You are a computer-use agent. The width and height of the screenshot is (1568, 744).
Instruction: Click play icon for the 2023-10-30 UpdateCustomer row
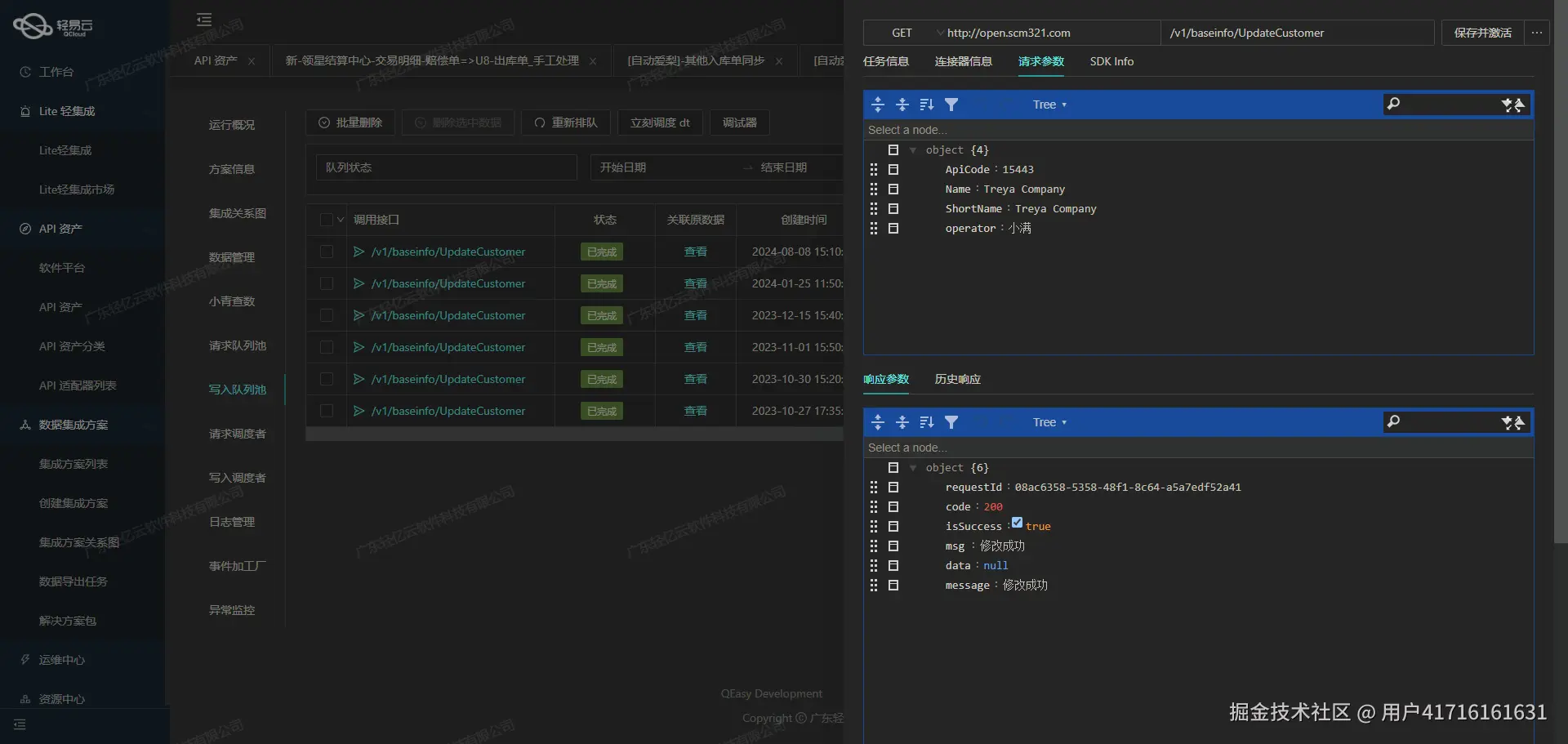[x=359, y=379]
